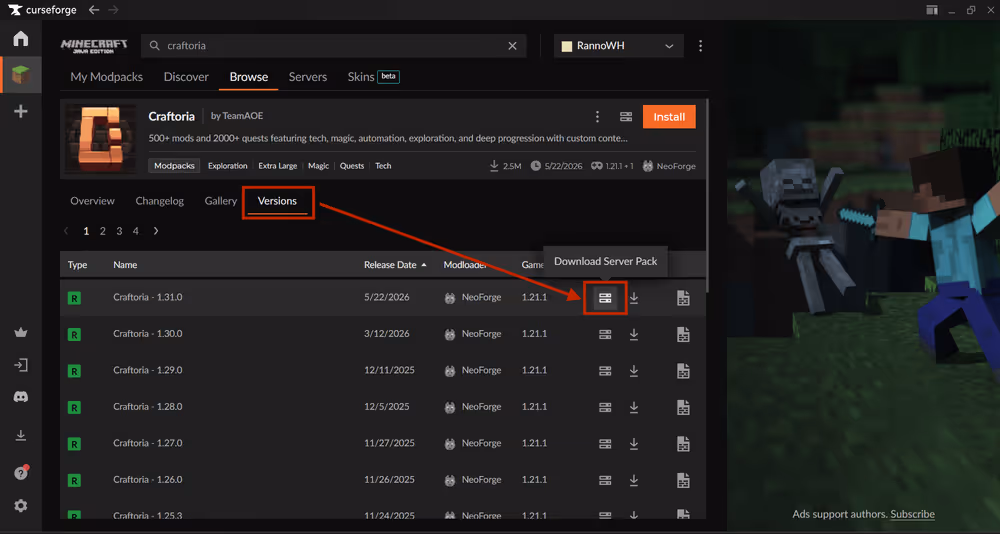Open the settings gear in sidebar
This screenshot has width=1000, height=534.
click(x=20, y=506)
